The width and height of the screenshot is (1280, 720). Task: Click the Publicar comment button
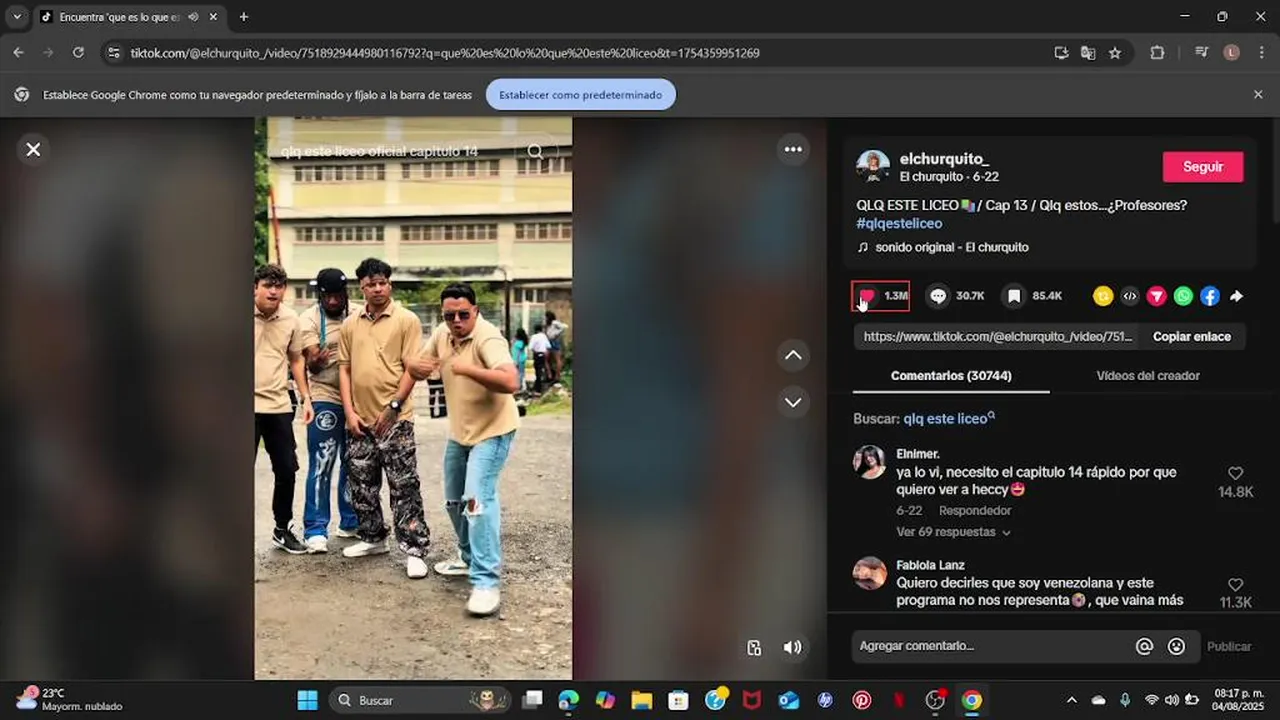[x=1229, y=647]
